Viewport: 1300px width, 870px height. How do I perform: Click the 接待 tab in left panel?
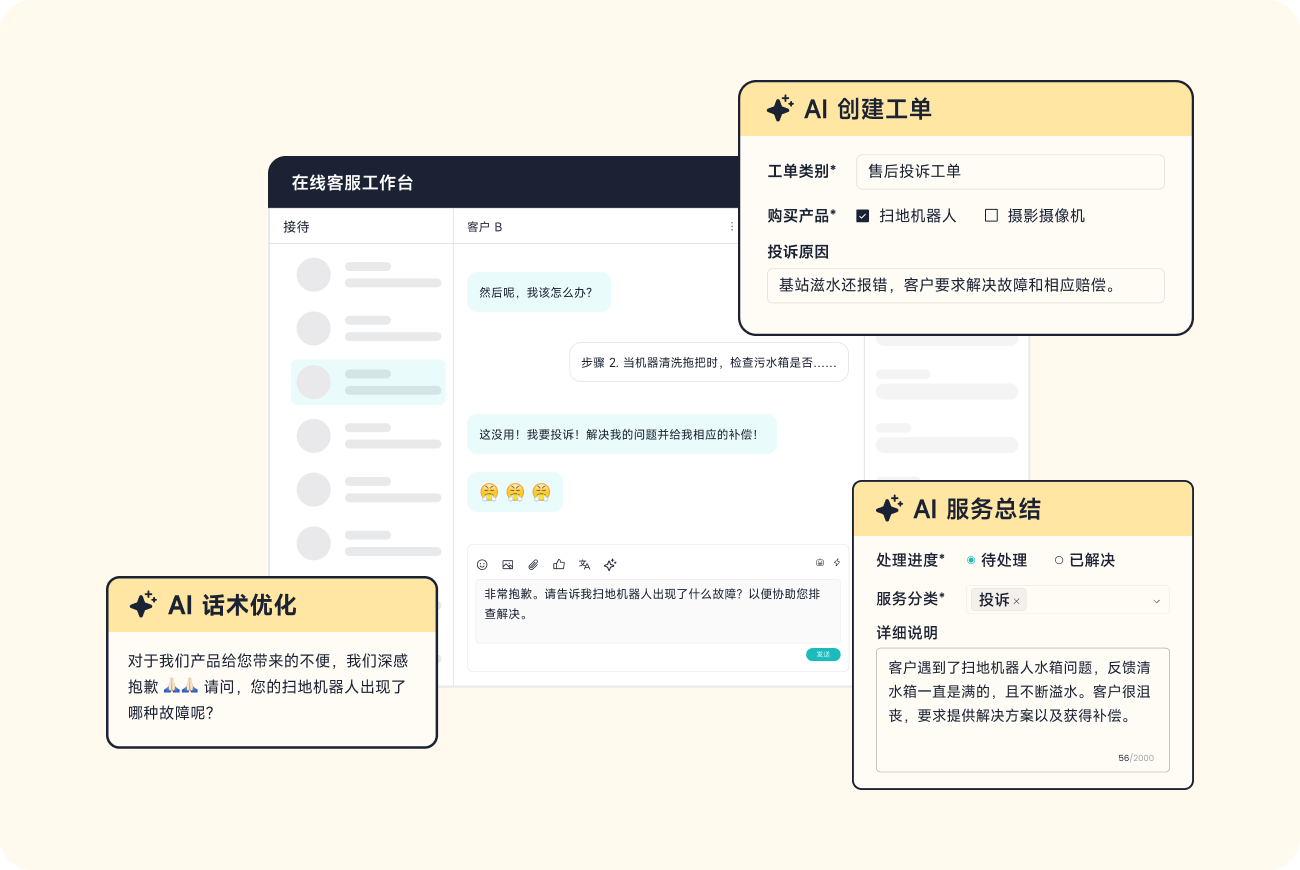296,227
